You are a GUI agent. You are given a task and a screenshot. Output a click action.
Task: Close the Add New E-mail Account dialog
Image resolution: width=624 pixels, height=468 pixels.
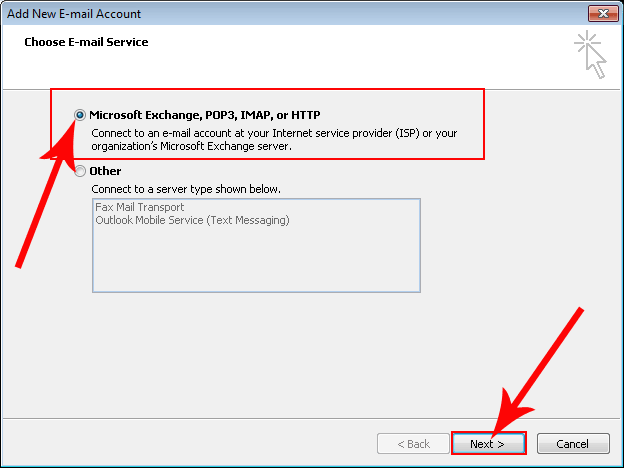click(x=603, y=14)
